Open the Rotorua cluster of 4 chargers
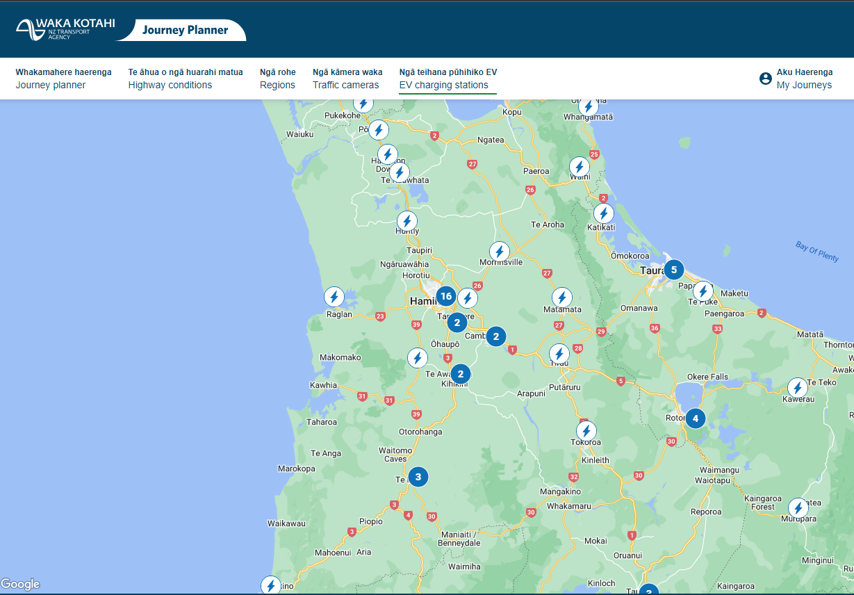This screenshot has height=595, width=854. coord(695,418)
